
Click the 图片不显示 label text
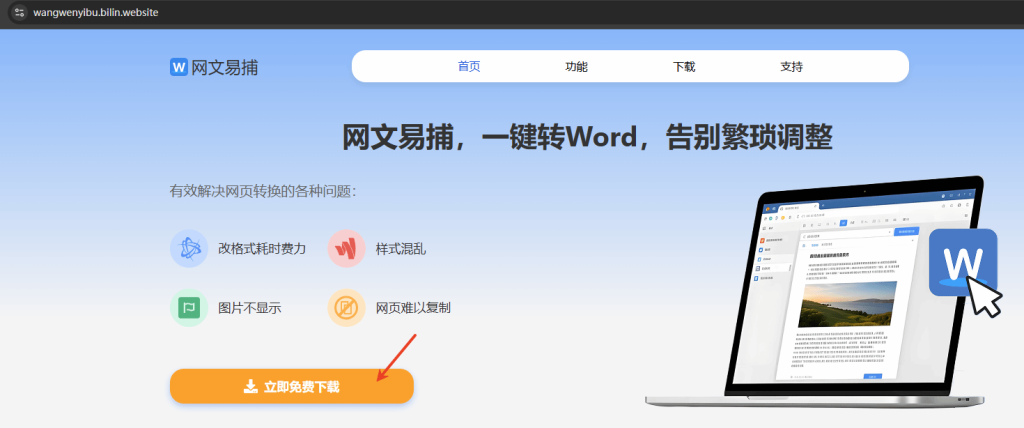point(249,308)
